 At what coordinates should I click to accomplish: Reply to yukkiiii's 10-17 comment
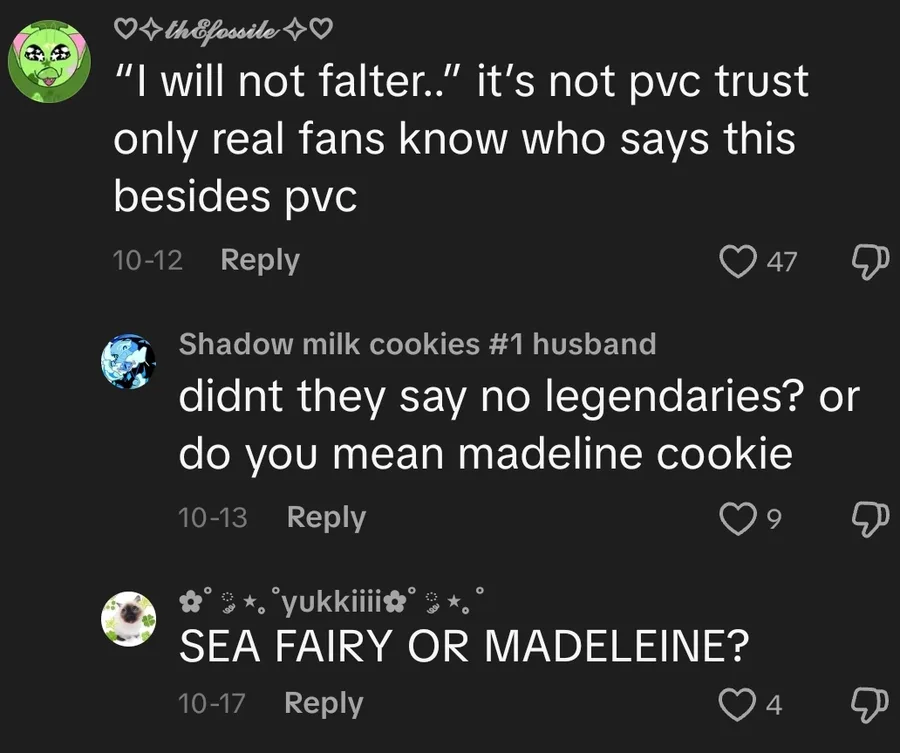coord(323,703)
